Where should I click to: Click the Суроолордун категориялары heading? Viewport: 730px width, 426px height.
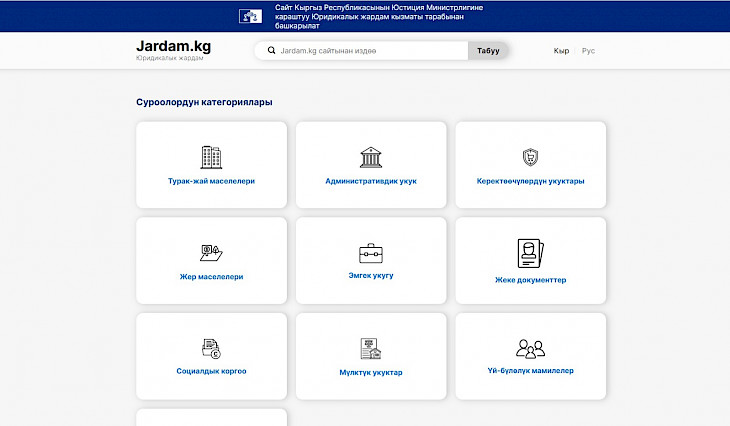(x=204, y=102)
